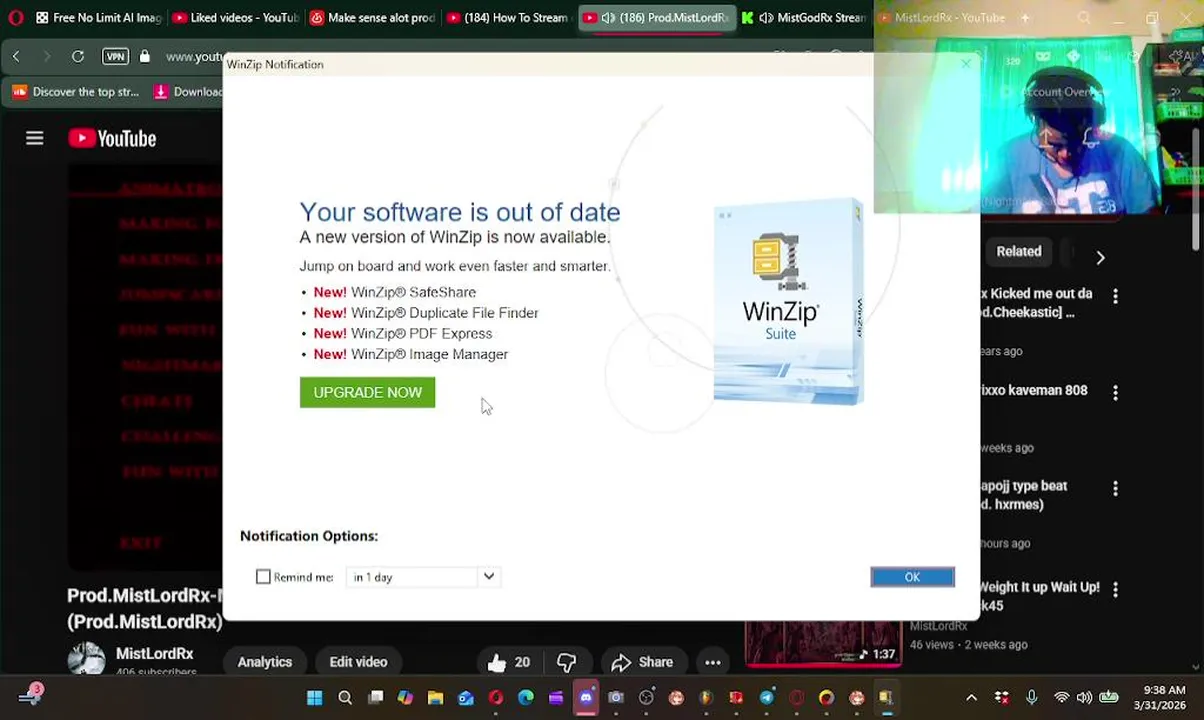Open Task View in the taskbar
Screen dimensions: 1204x720
[x=375, y=698]
